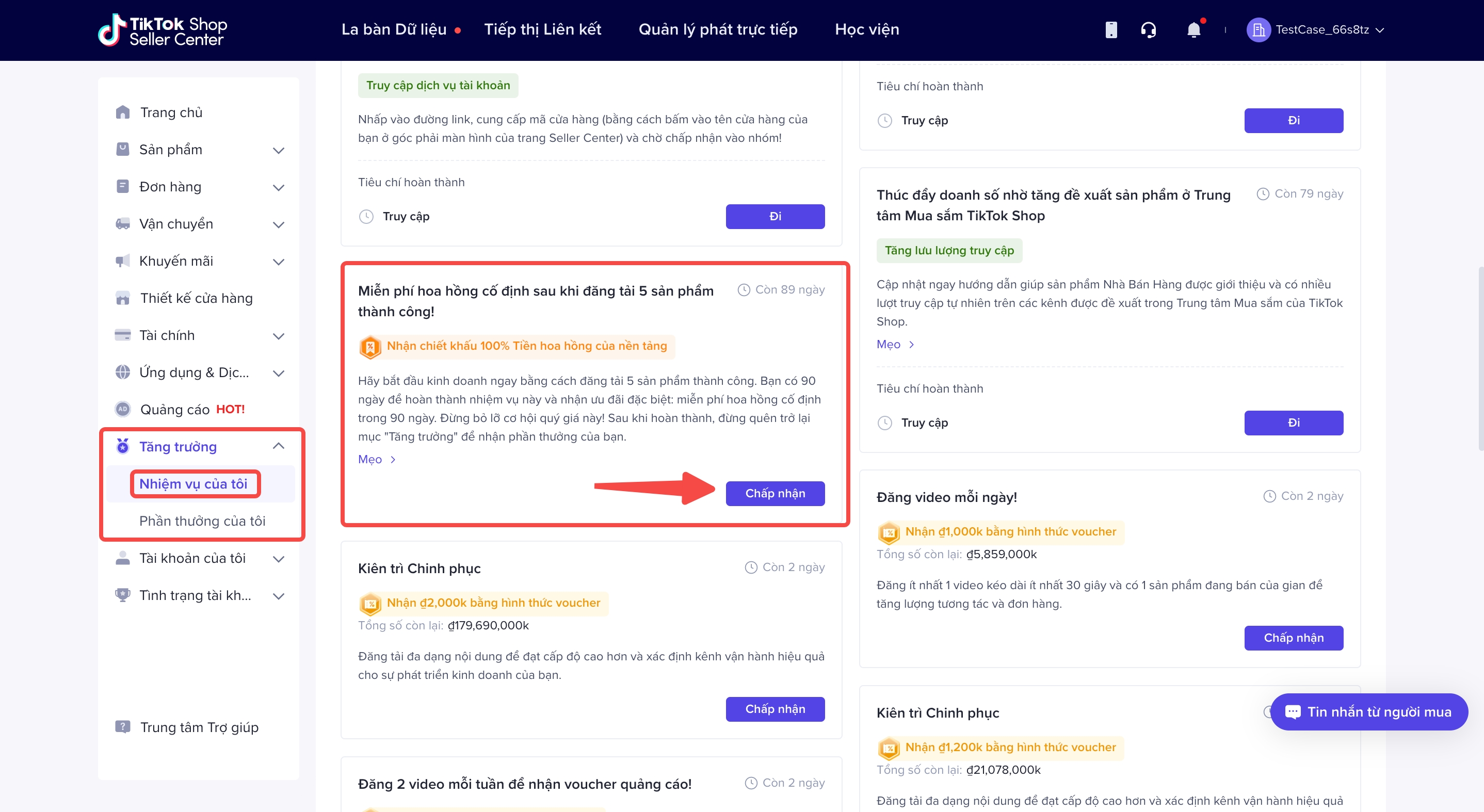
Task: Accept the free commission 5 products mission
Action: tap(775, 494)
